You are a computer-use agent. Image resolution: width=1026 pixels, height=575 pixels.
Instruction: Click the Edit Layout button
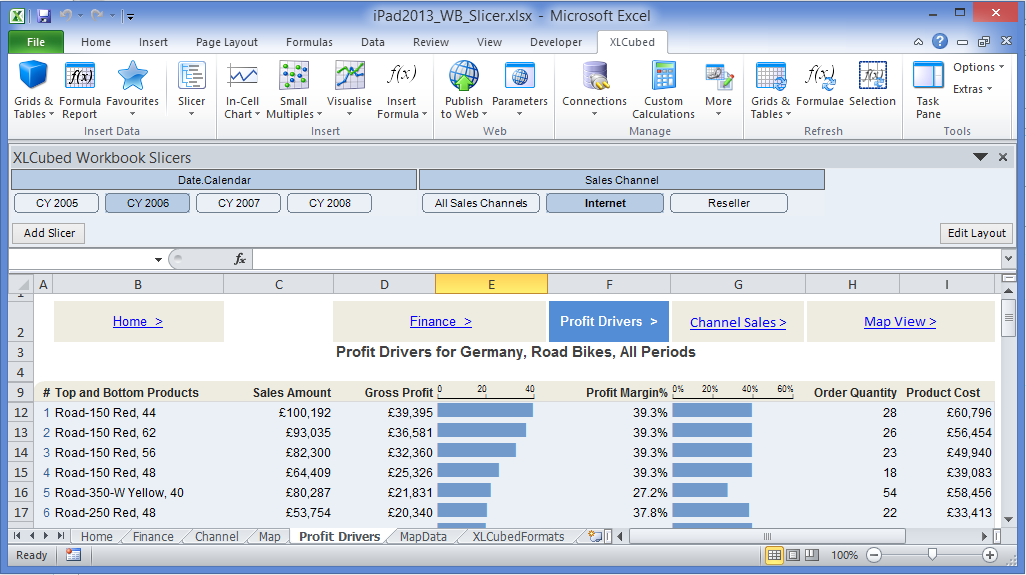pos(976,233)
